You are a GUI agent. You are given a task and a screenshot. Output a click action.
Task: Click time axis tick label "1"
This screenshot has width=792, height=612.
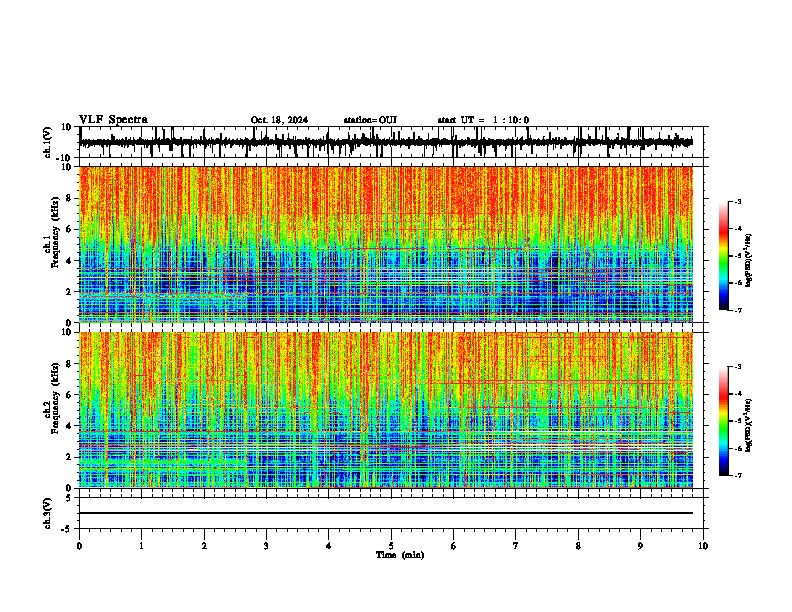pyautogui.click(x=141, y=546)
